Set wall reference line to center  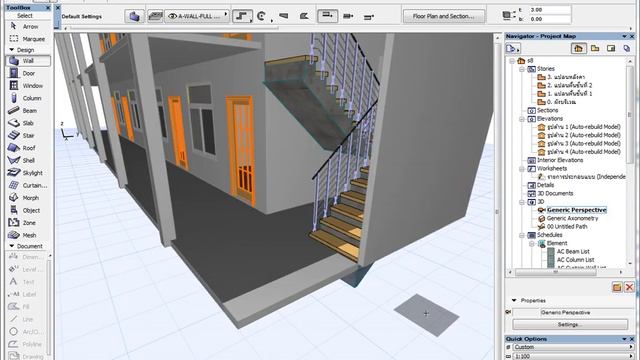(348, 16)
